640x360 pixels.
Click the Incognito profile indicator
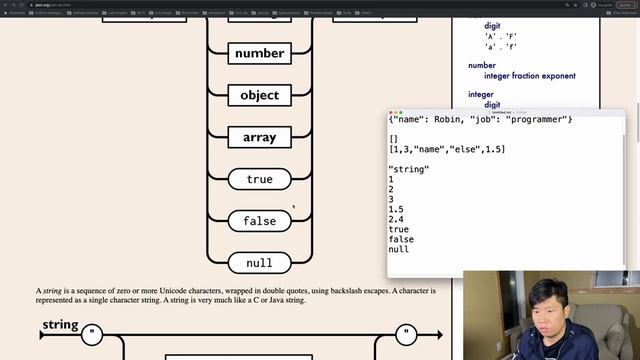coord(602,5)
